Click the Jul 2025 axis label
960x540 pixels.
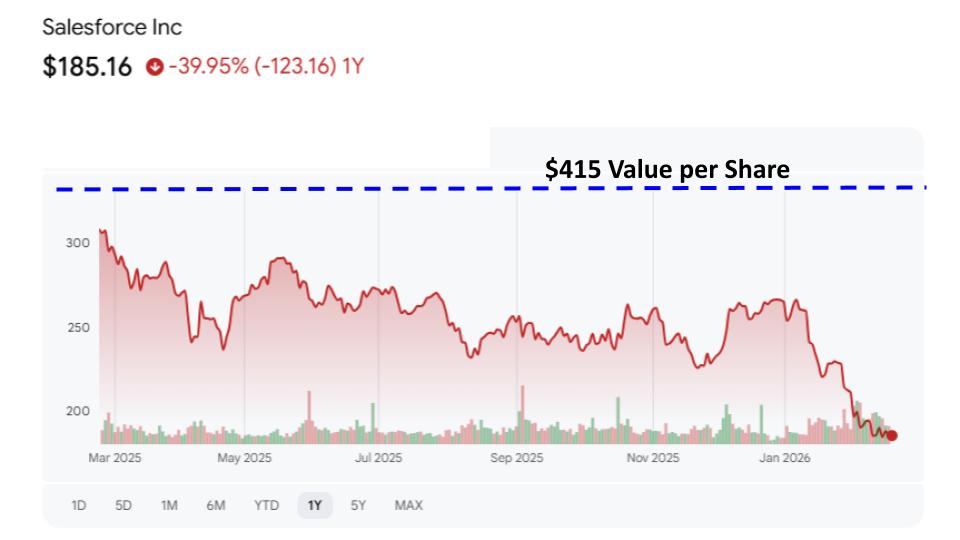(378, 458)
